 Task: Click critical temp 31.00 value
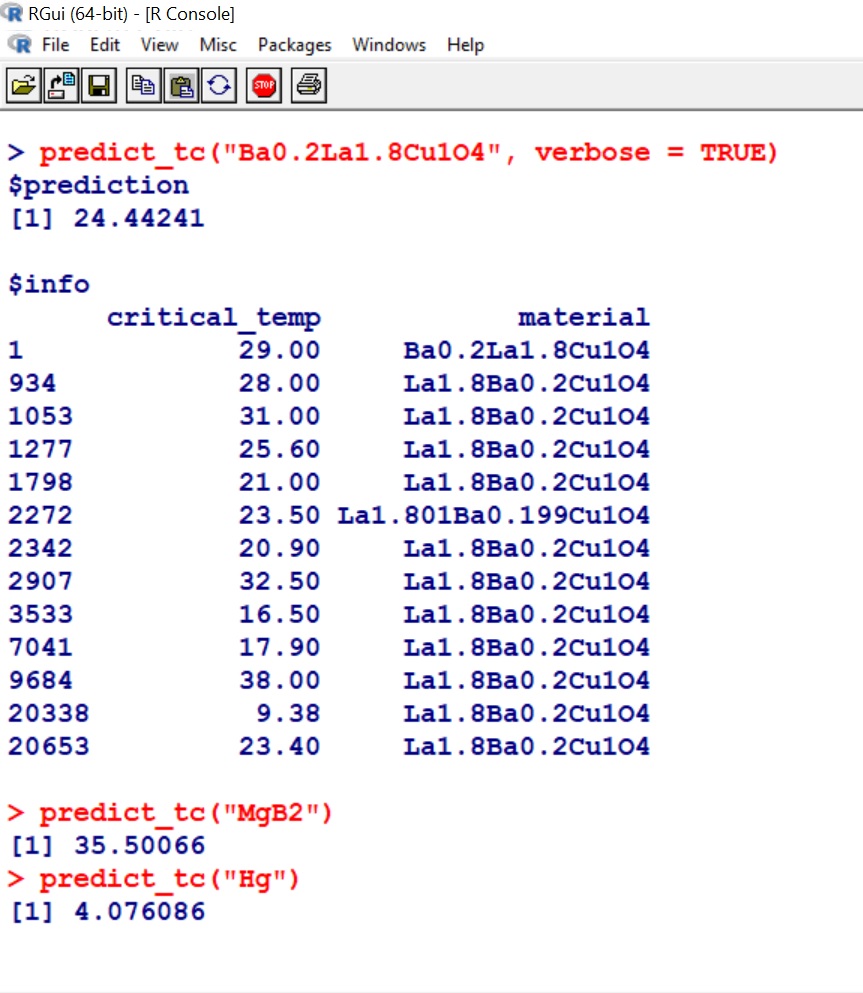click(x=279, y=416)
